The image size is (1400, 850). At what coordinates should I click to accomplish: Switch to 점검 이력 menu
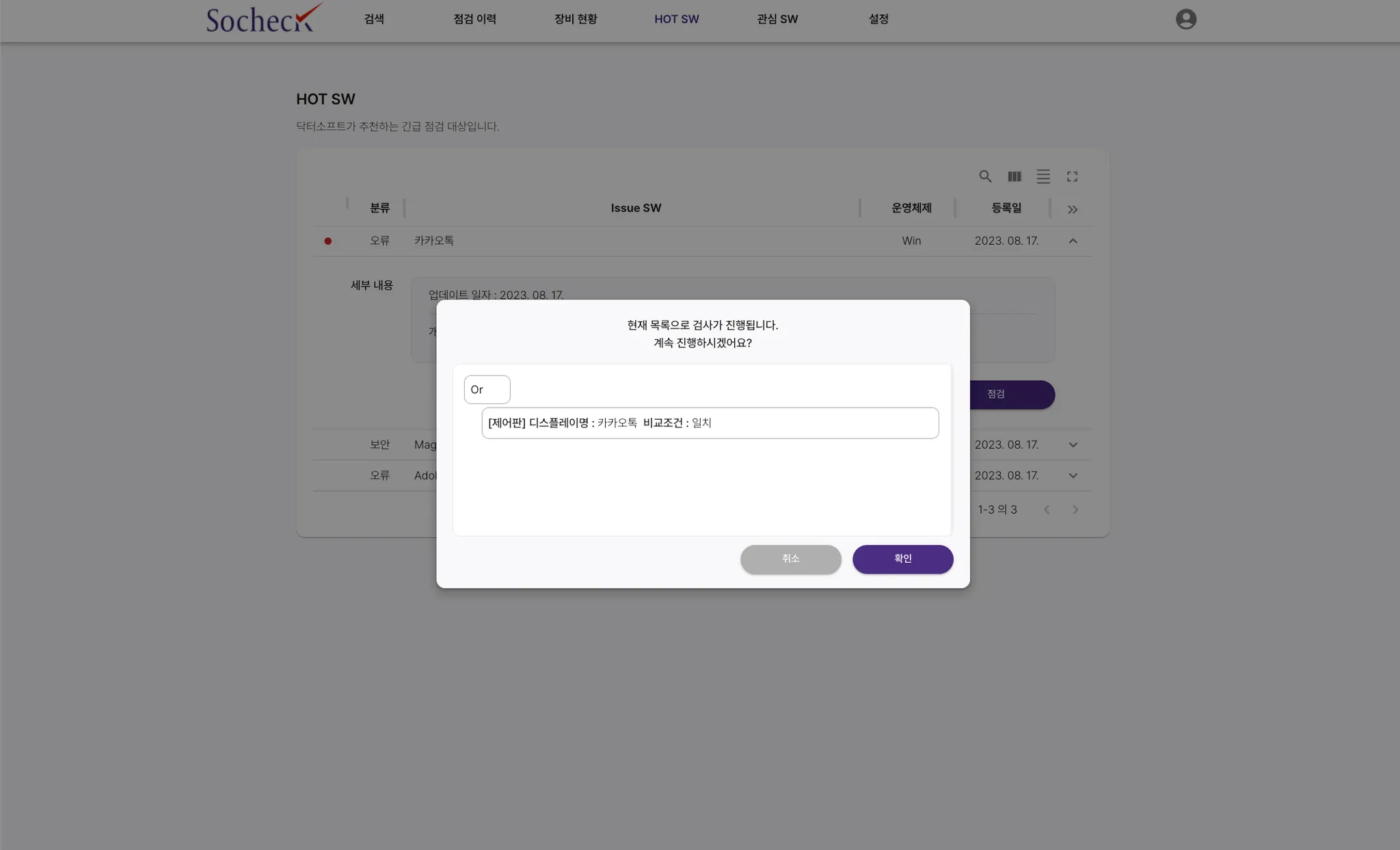[474, 19]
